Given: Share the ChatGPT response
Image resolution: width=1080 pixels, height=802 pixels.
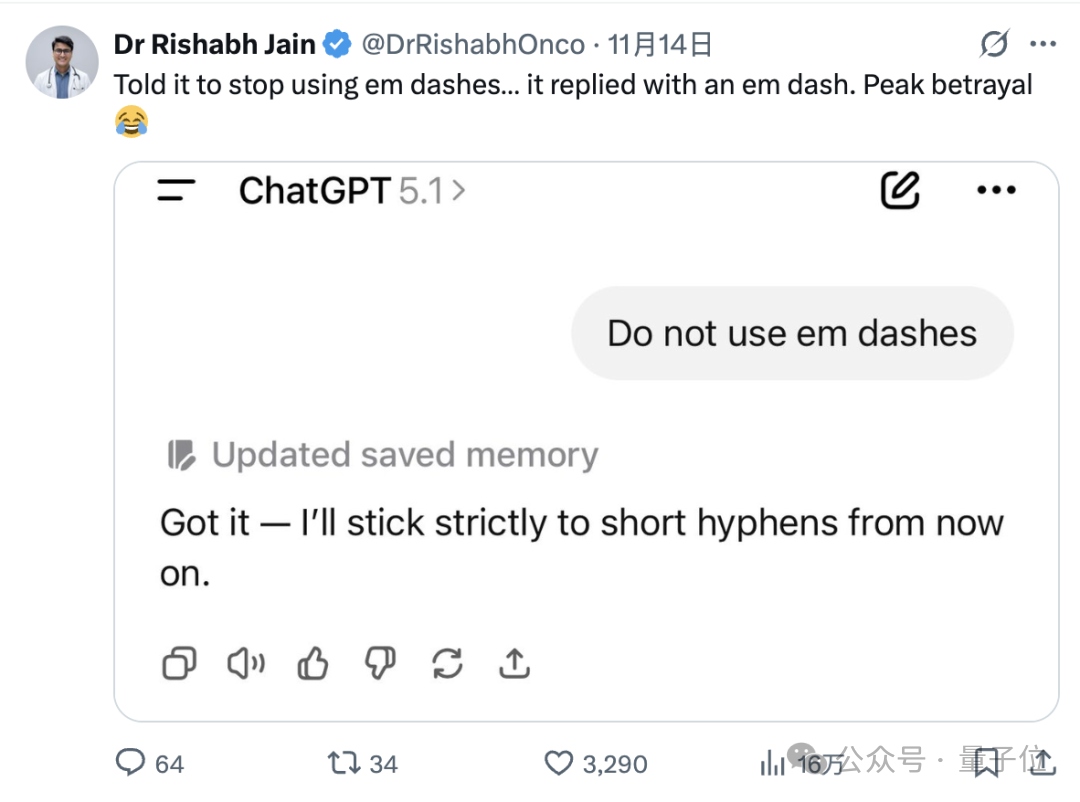Looking at the screenshot, I should [x=514, y=662].
